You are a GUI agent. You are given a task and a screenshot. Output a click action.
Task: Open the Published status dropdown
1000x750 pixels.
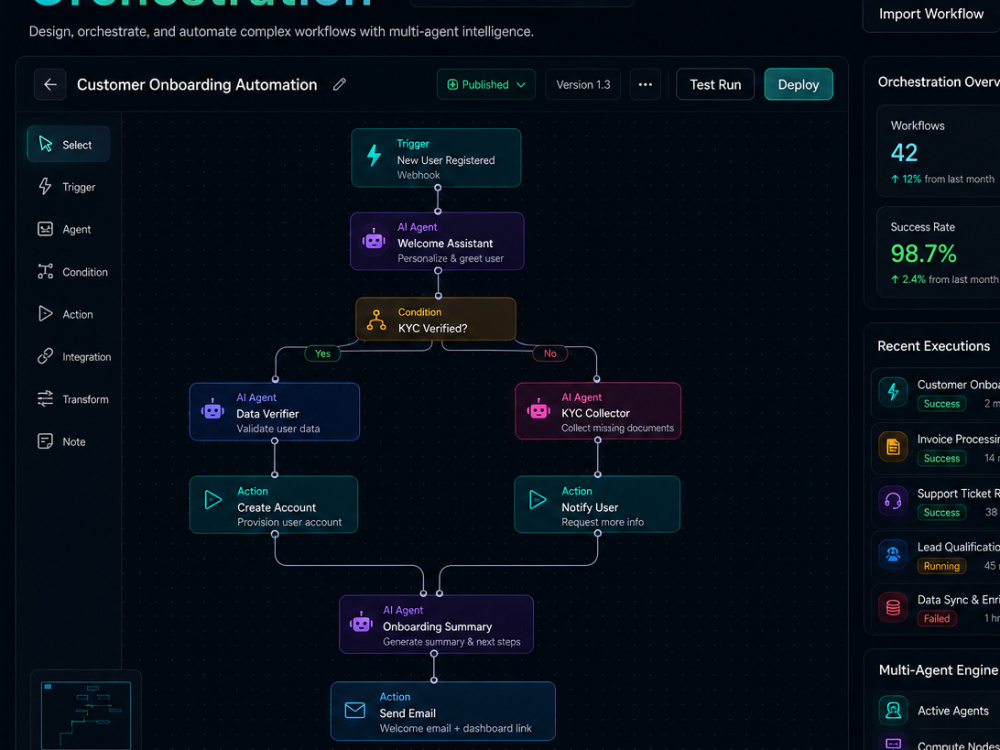pos(486,85)
